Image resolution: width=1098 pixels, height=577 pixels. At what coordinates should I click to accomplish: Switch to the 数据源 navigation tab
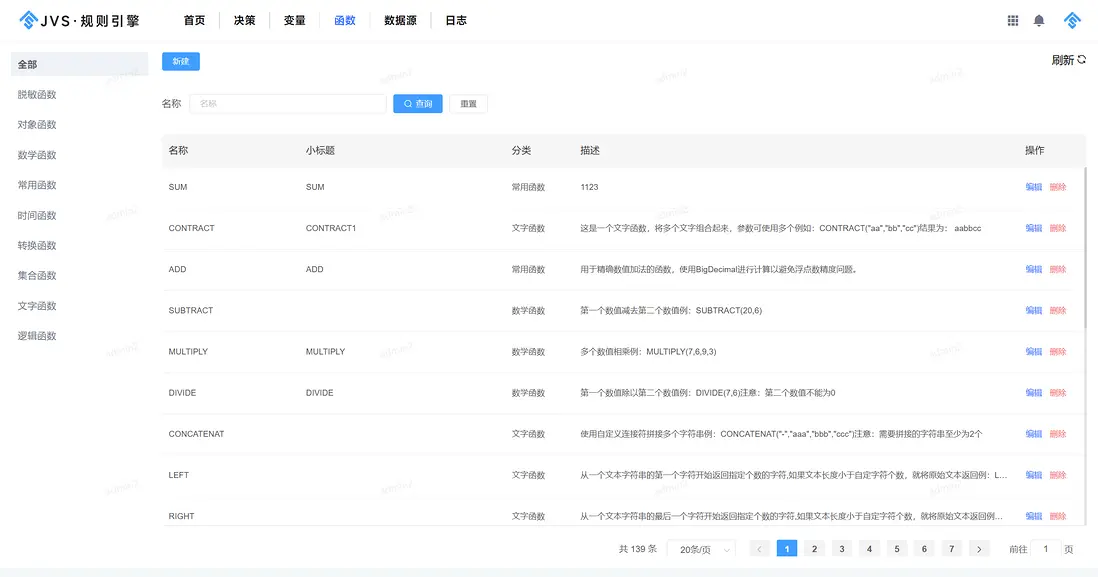tap(400, 19)
